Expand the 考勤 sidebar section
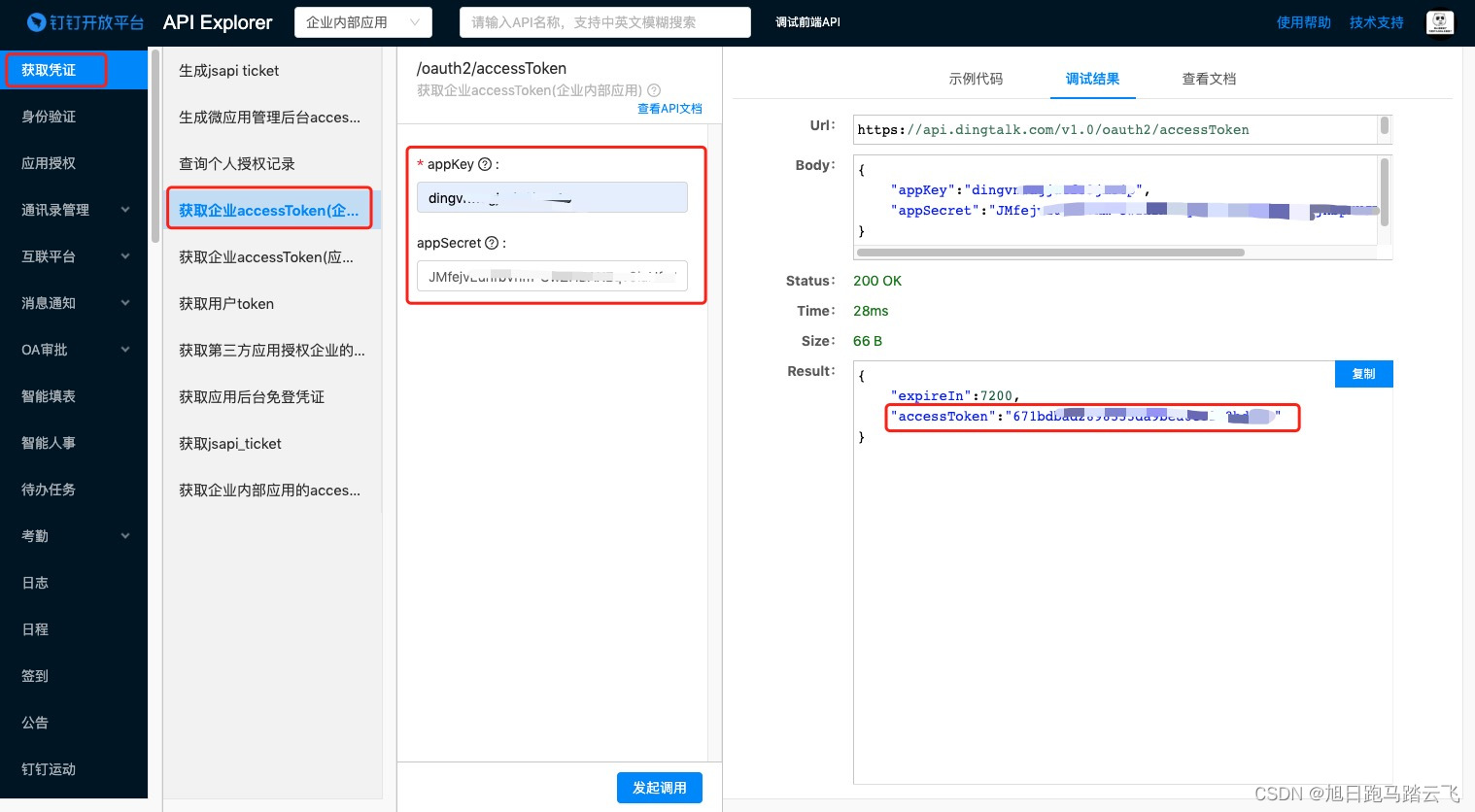 [74, 536]
